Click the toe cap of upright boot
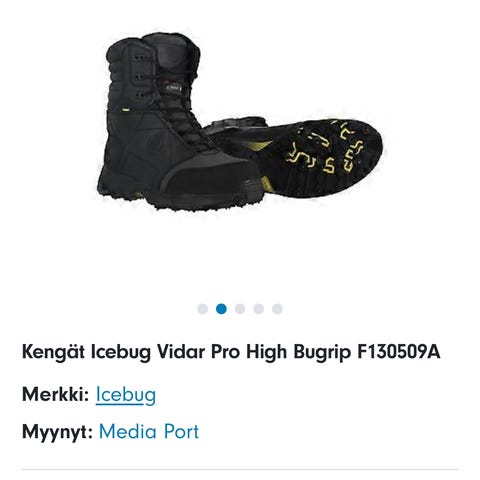Image resolution: width=480 pixels, height=480 pixels. tap(213, 182)
